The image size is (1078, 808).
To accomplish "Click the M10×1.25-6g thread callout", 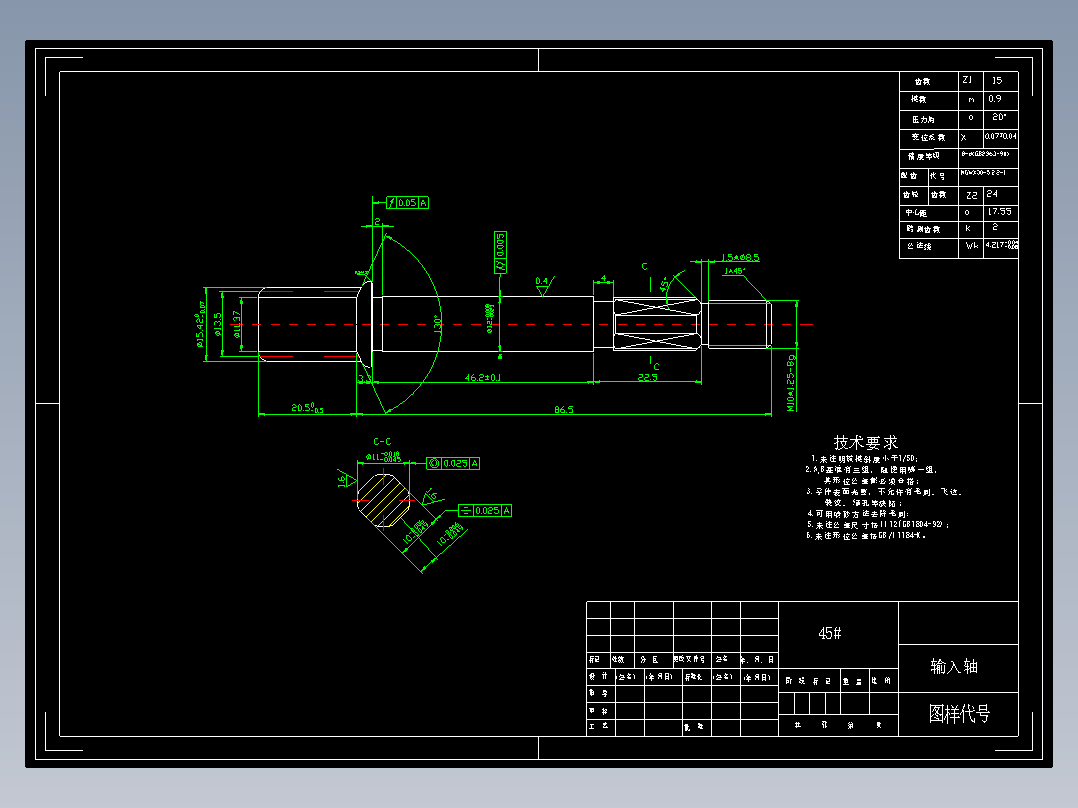I will tap(791, 383).
